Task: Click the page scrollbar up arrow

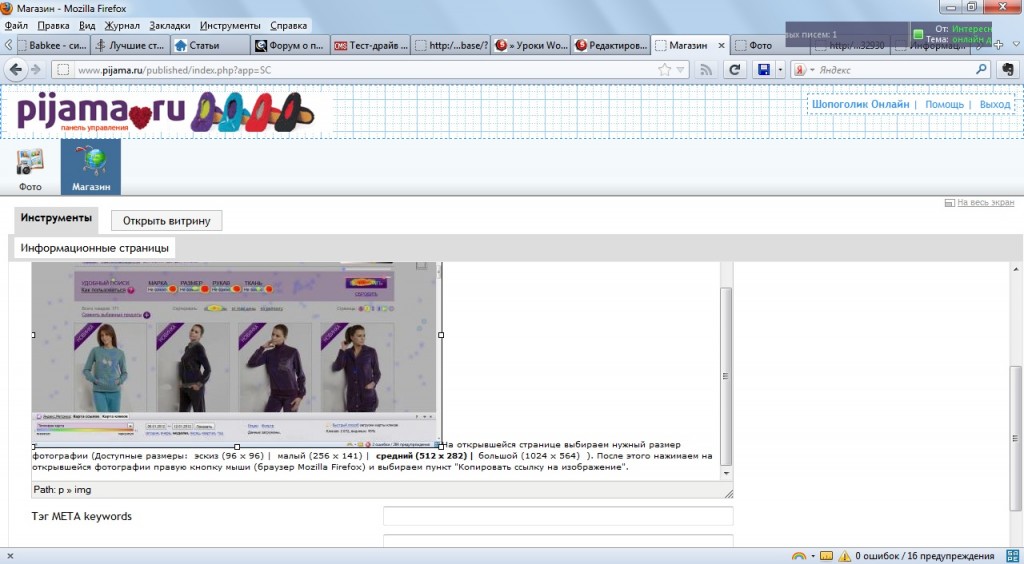Action: click(1017, 269)
